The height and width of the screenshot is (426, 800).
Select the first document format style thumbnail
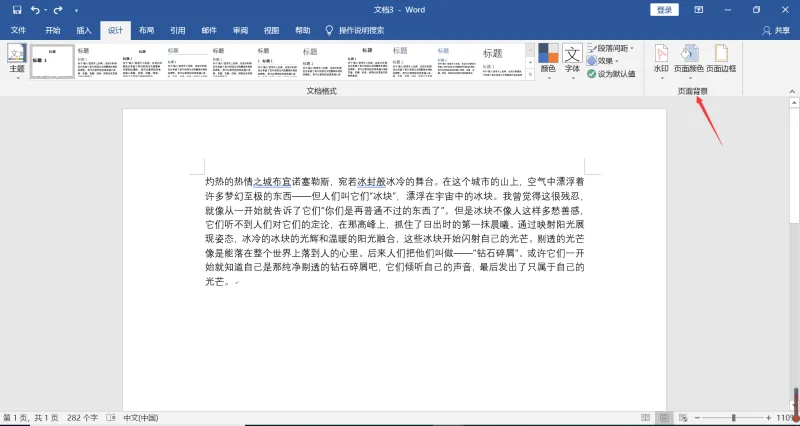pyautogui.click(x=53, y=62)
